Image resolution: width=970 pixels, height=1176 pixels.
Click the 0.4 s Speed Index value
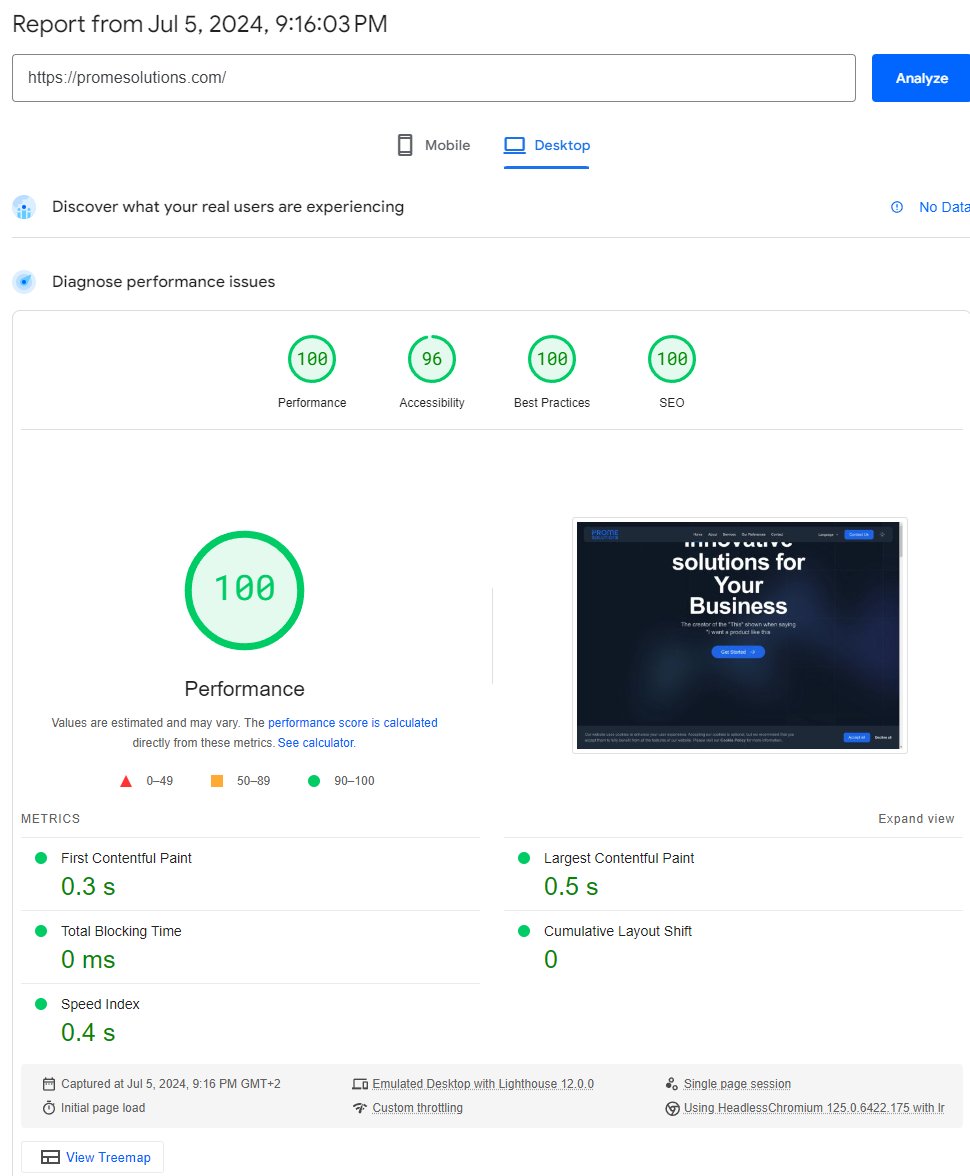[x=88, y=1033]
